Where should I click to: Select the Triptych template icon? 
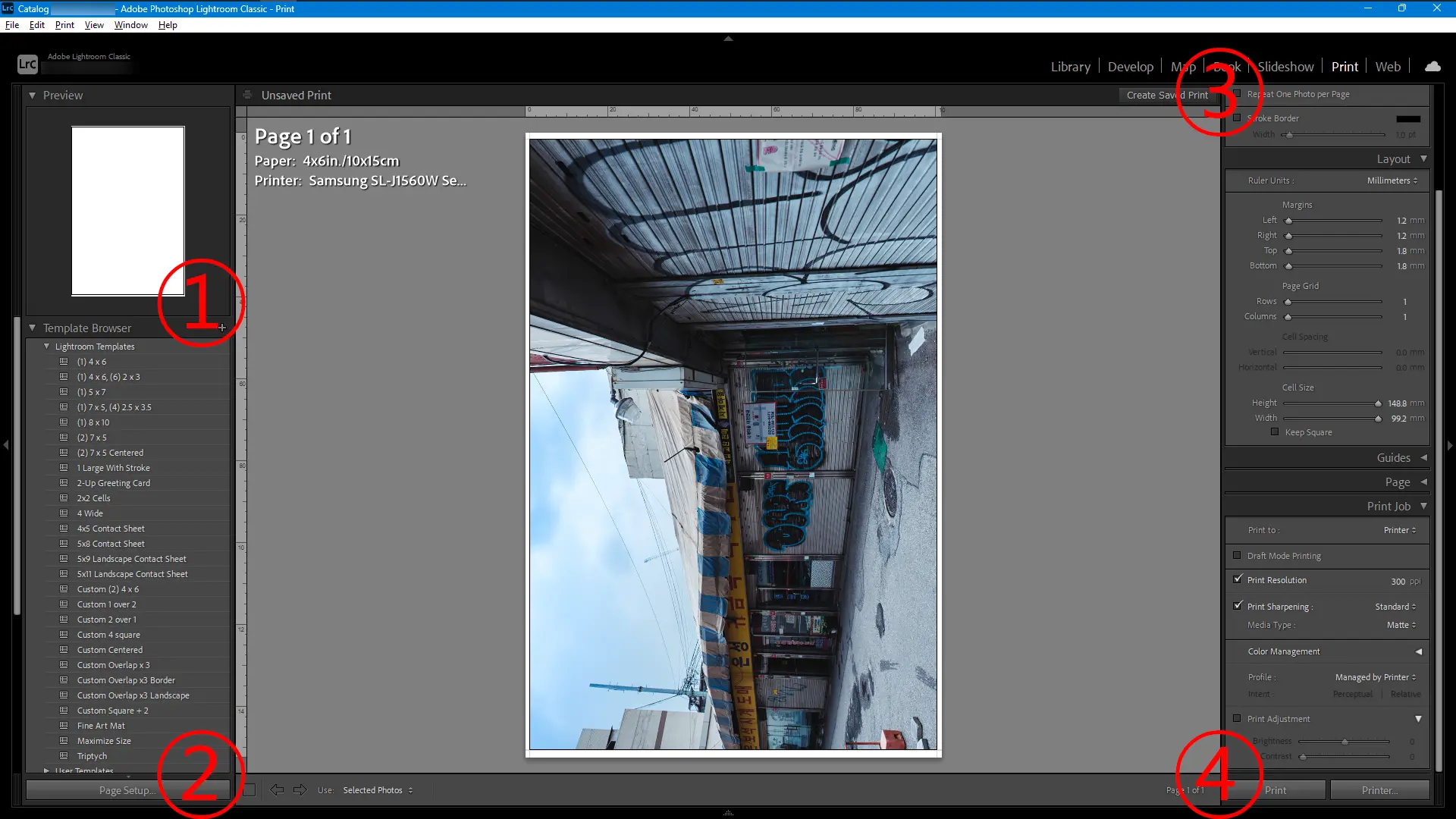tap(64, 756)
